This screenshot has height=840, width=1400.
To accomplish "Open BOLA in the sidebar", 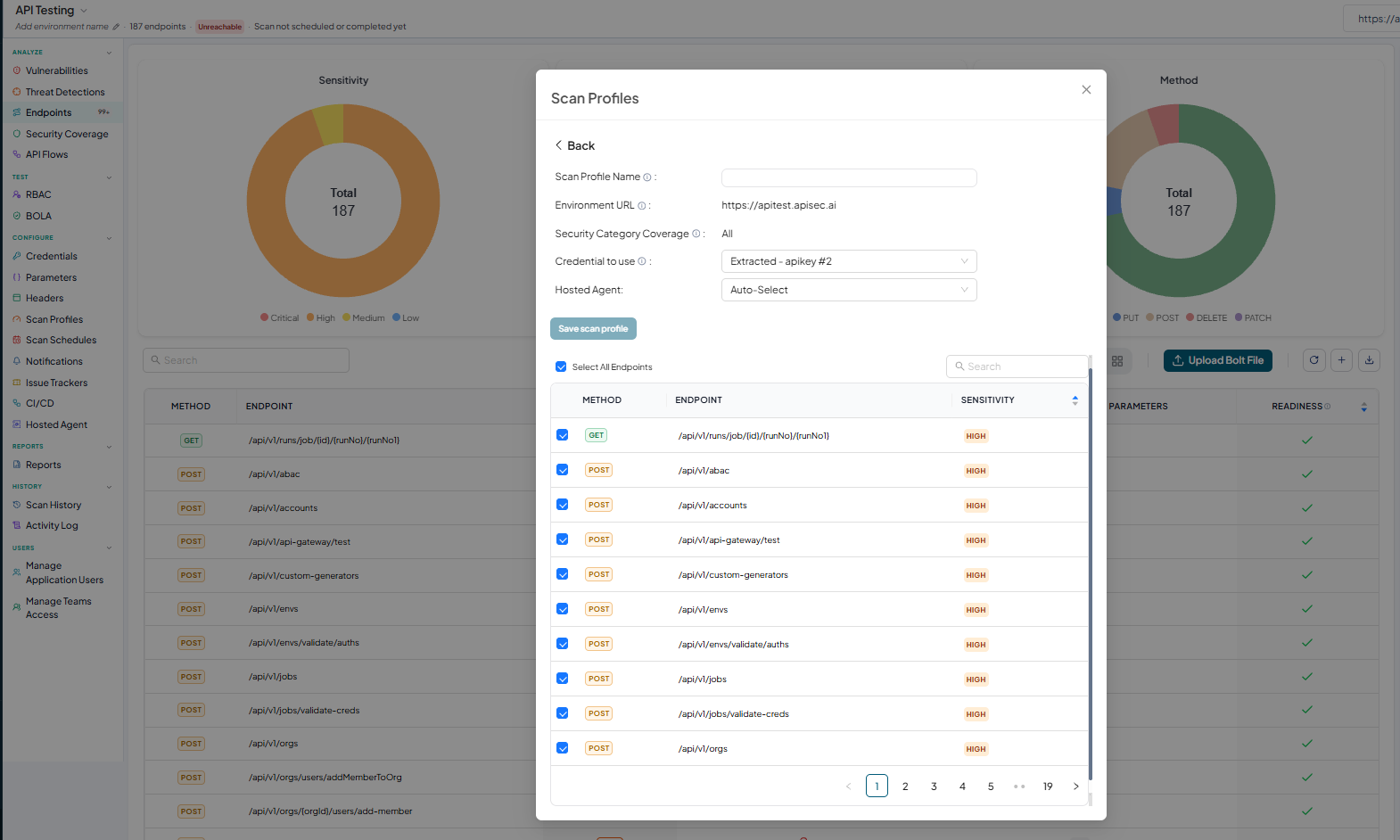I will [38, 216].
